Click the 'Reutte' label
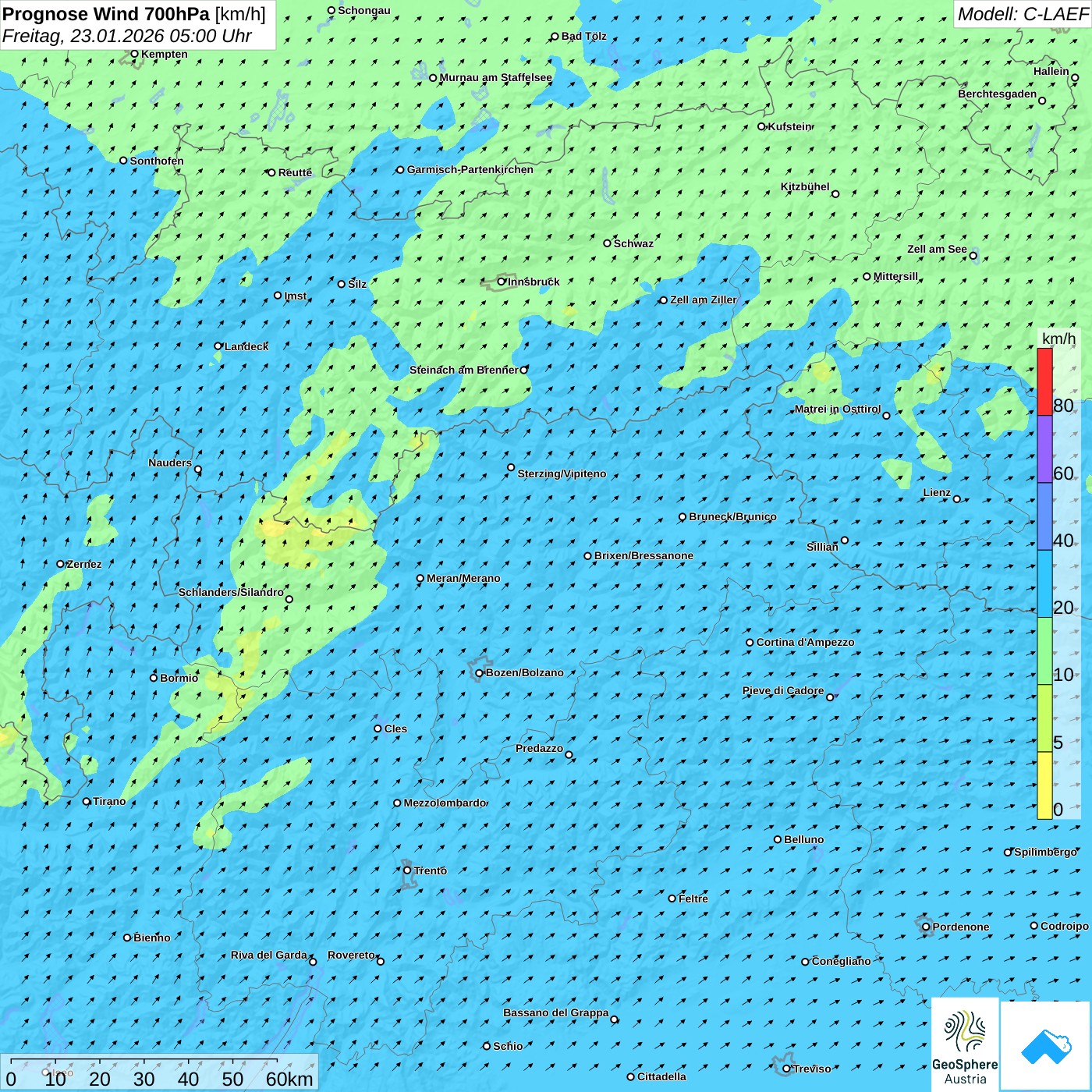1092x1092 pixels. [x=295, y=172]
